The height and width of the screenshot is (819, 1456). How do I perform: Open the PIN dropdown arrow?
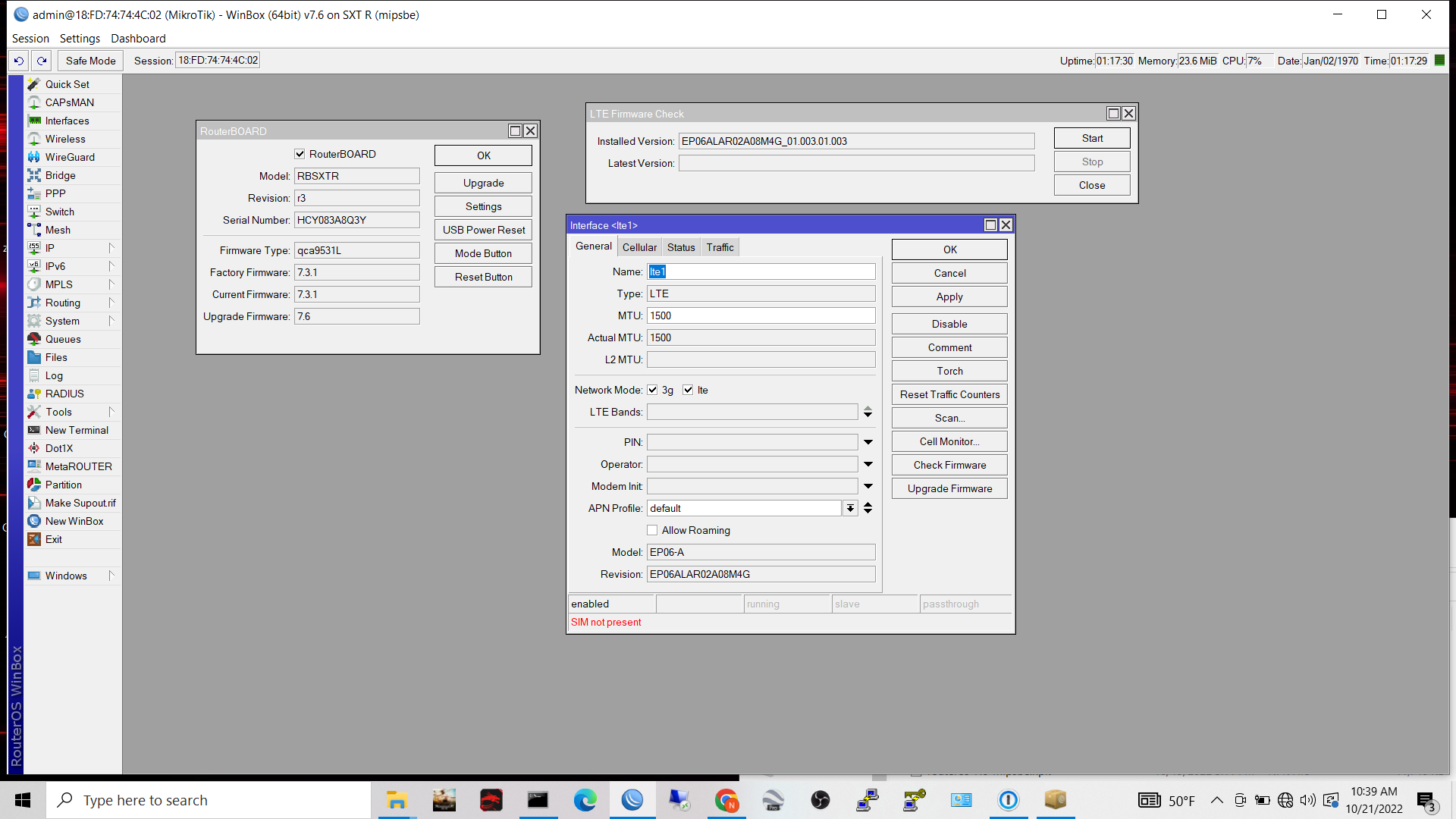coord(868,441)
